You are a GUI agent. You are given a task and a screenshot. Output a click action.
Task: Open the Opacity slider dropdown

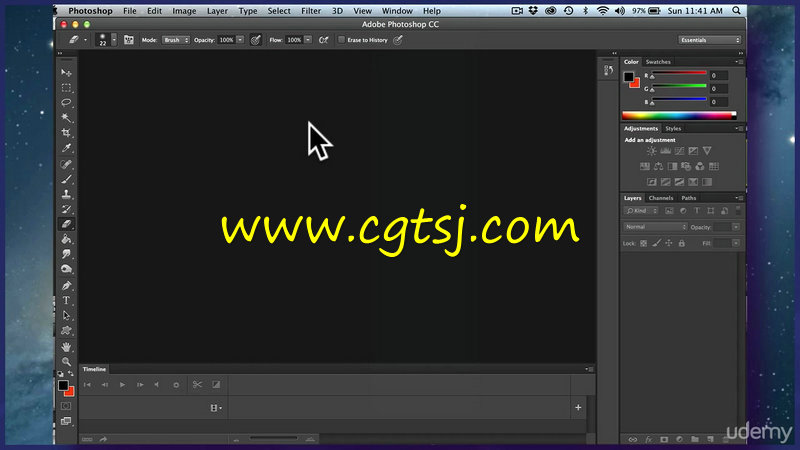coord(240,40)
